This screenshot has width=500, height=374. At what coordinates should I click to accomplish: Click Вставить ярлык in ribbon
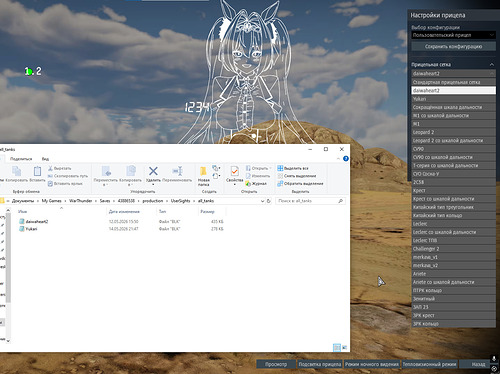pos(65,183)
